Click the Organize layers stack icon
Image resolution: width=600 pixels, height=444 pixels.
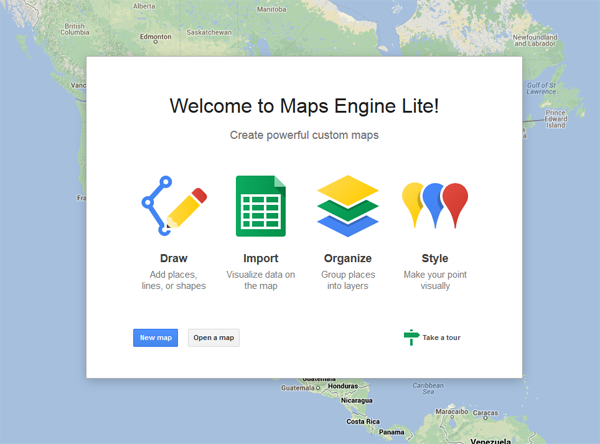point(348,206)
